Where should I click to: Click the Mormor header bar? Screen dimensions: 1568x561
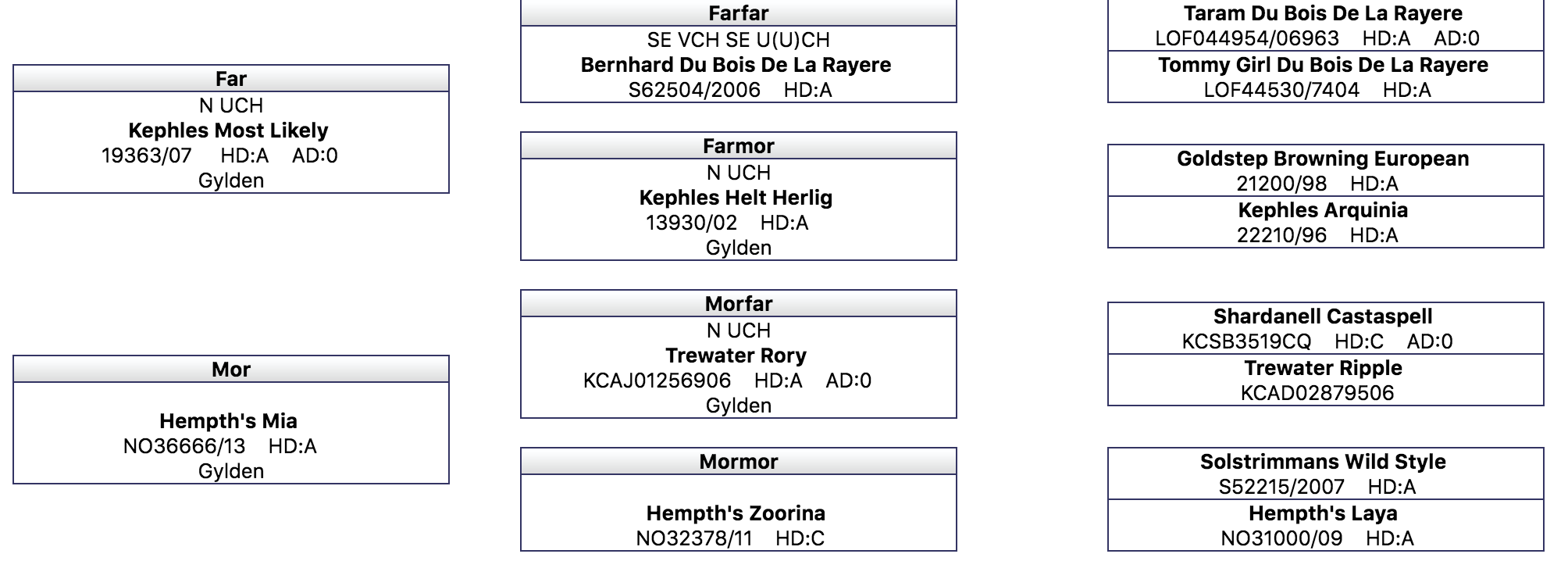point(739,462)
